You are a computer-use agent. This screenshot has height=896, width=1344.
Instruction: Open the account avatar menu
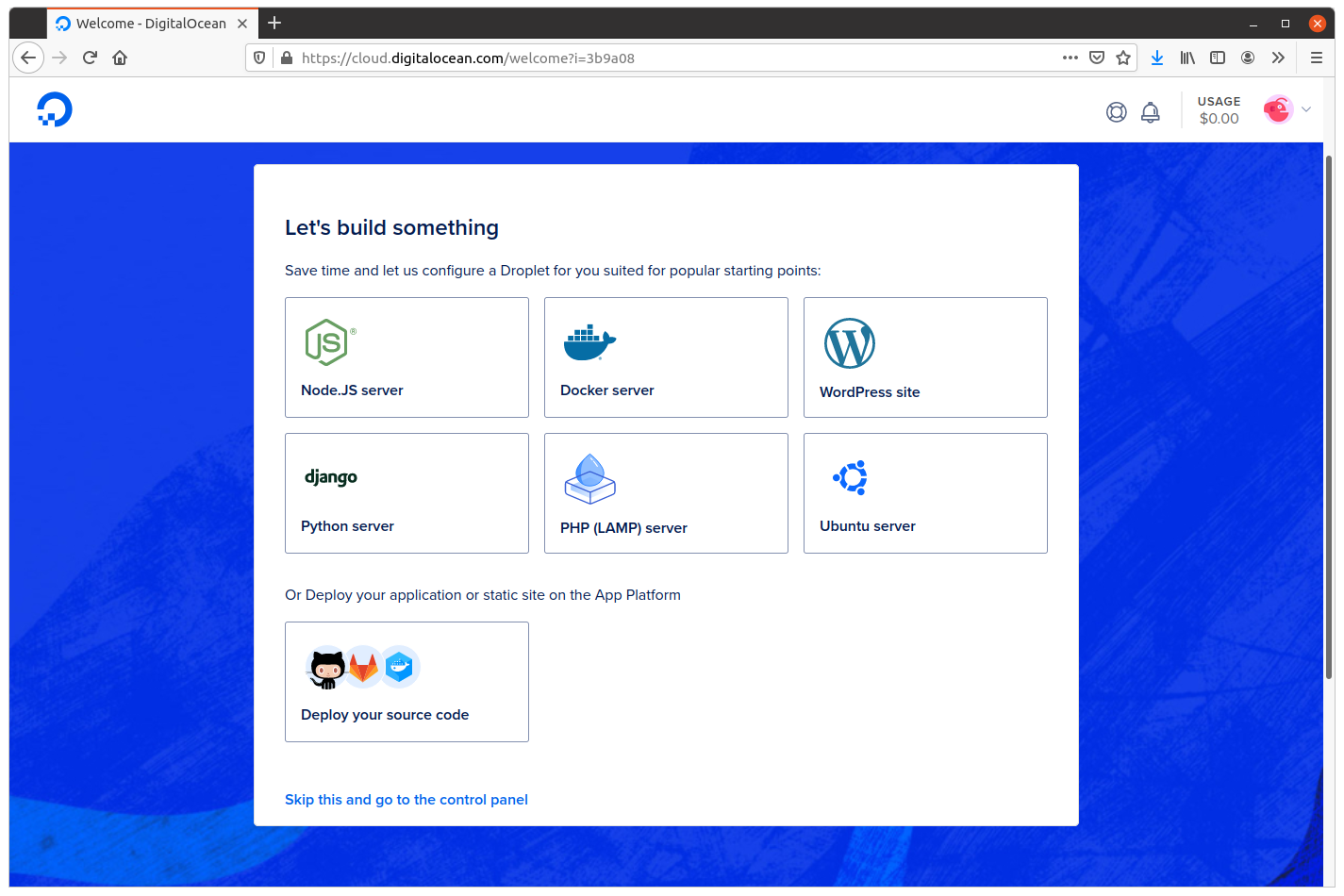1278,109
